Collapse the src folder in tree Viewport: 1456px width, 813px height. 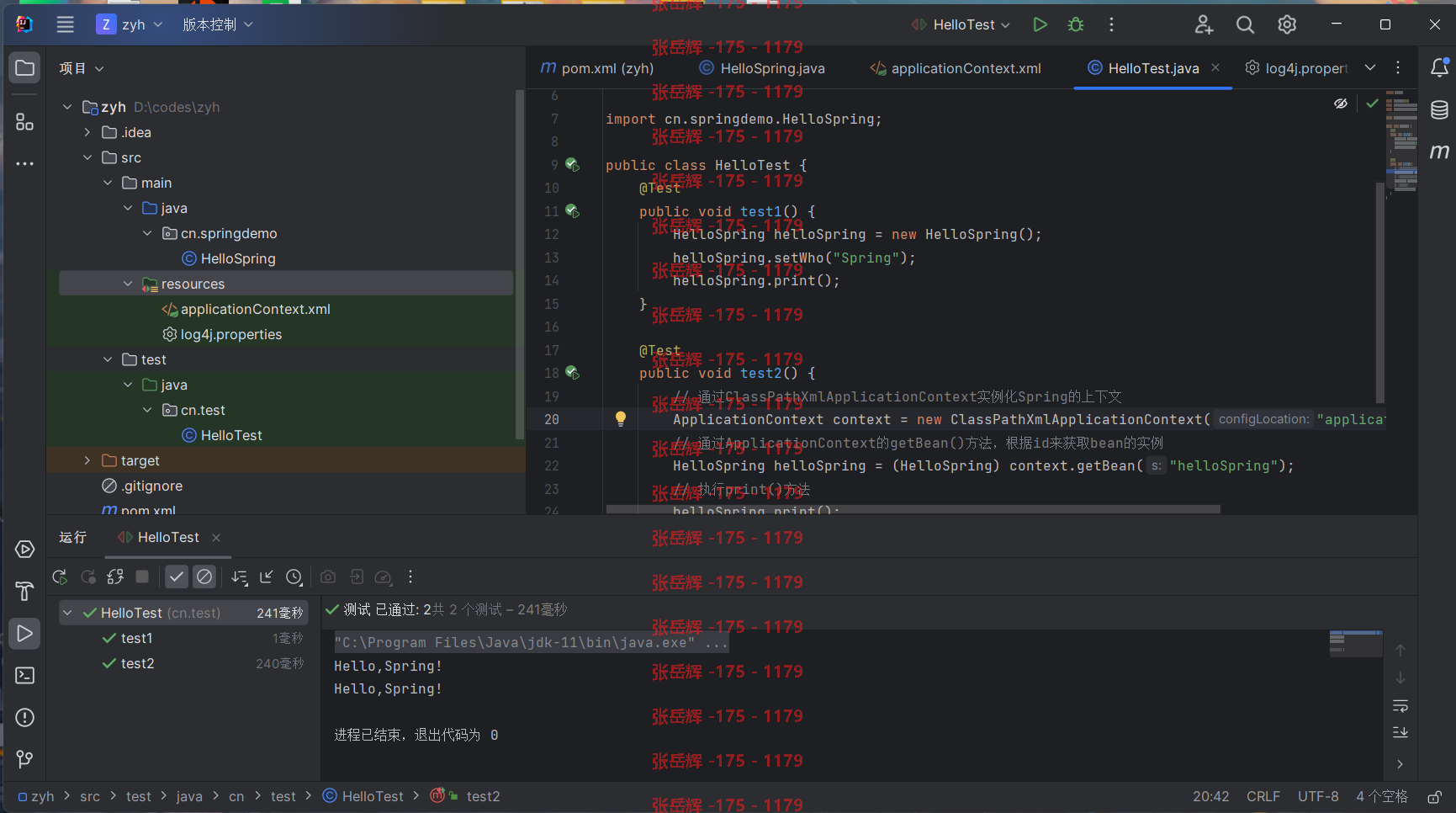tap(87, 157)
